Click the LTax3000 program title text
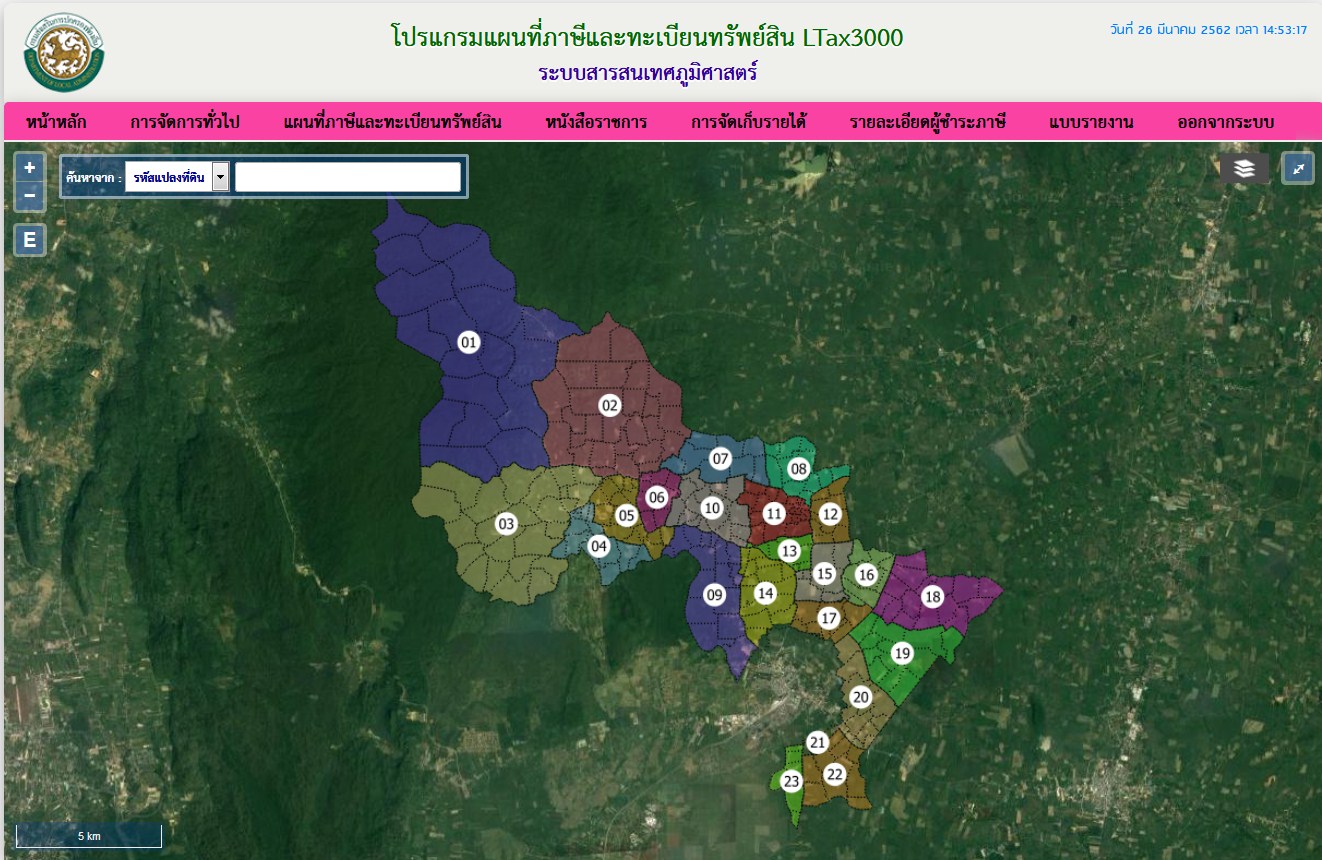Viewport: 1322px width, 860px height. (x=647, y=38)
